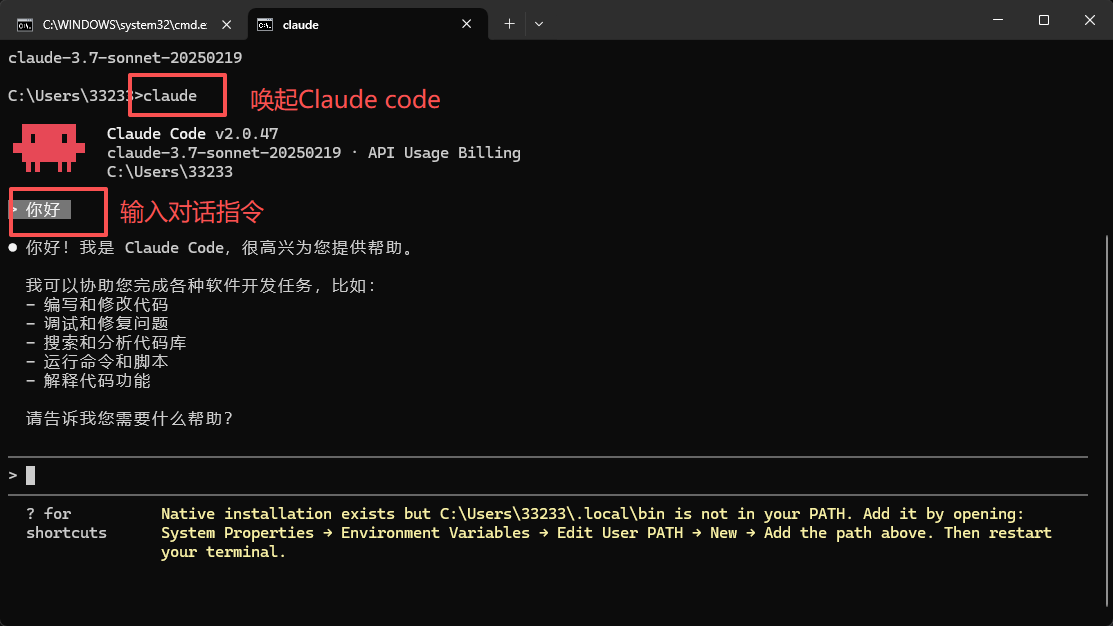This screenshot has height=626, width=1113.
Task: Click the red Claude Code mascot logo
Action: click(x=45, y=147)
